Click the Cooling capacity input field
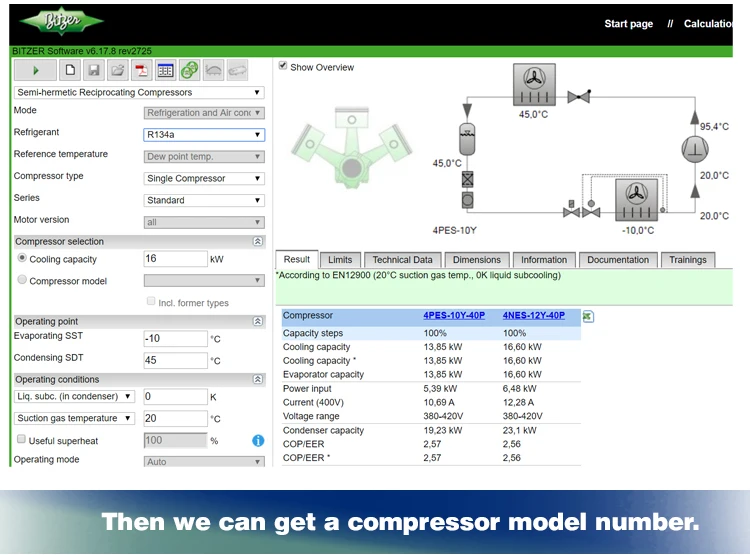 point(174,259)
